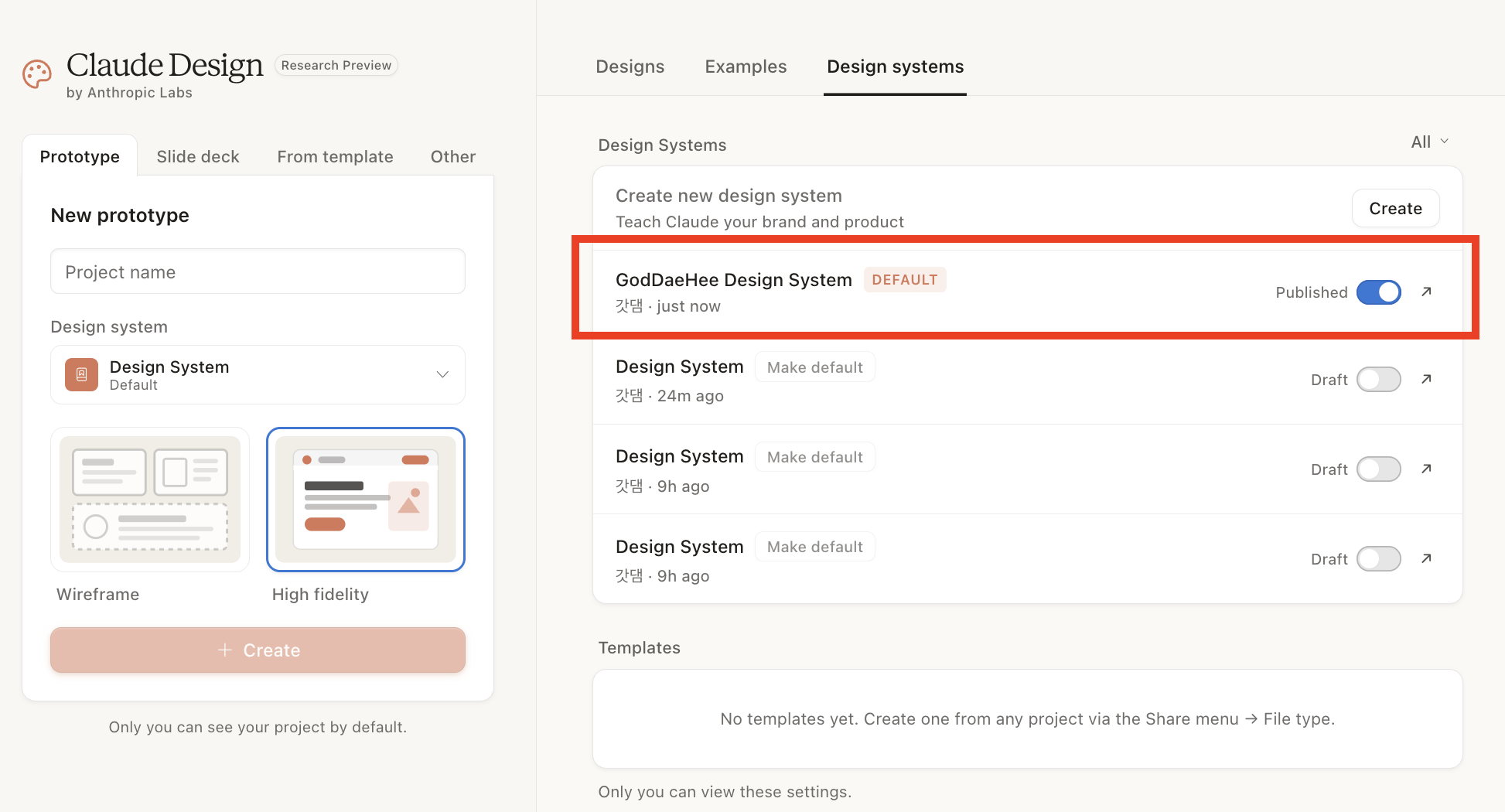Click the 'No templates yet' message
The image size is (1505, 812).
1028,719
